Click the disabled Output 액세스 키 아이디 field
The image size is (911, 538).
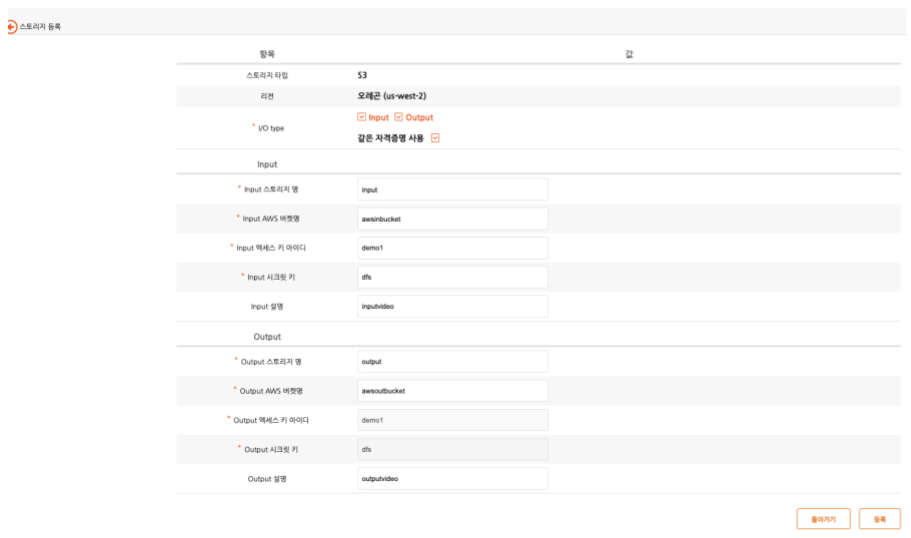[x=452, y=420]
